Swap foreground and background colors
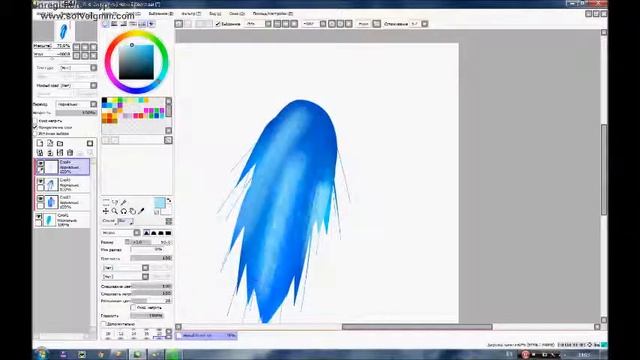640x360 pixels. [169, 201]
